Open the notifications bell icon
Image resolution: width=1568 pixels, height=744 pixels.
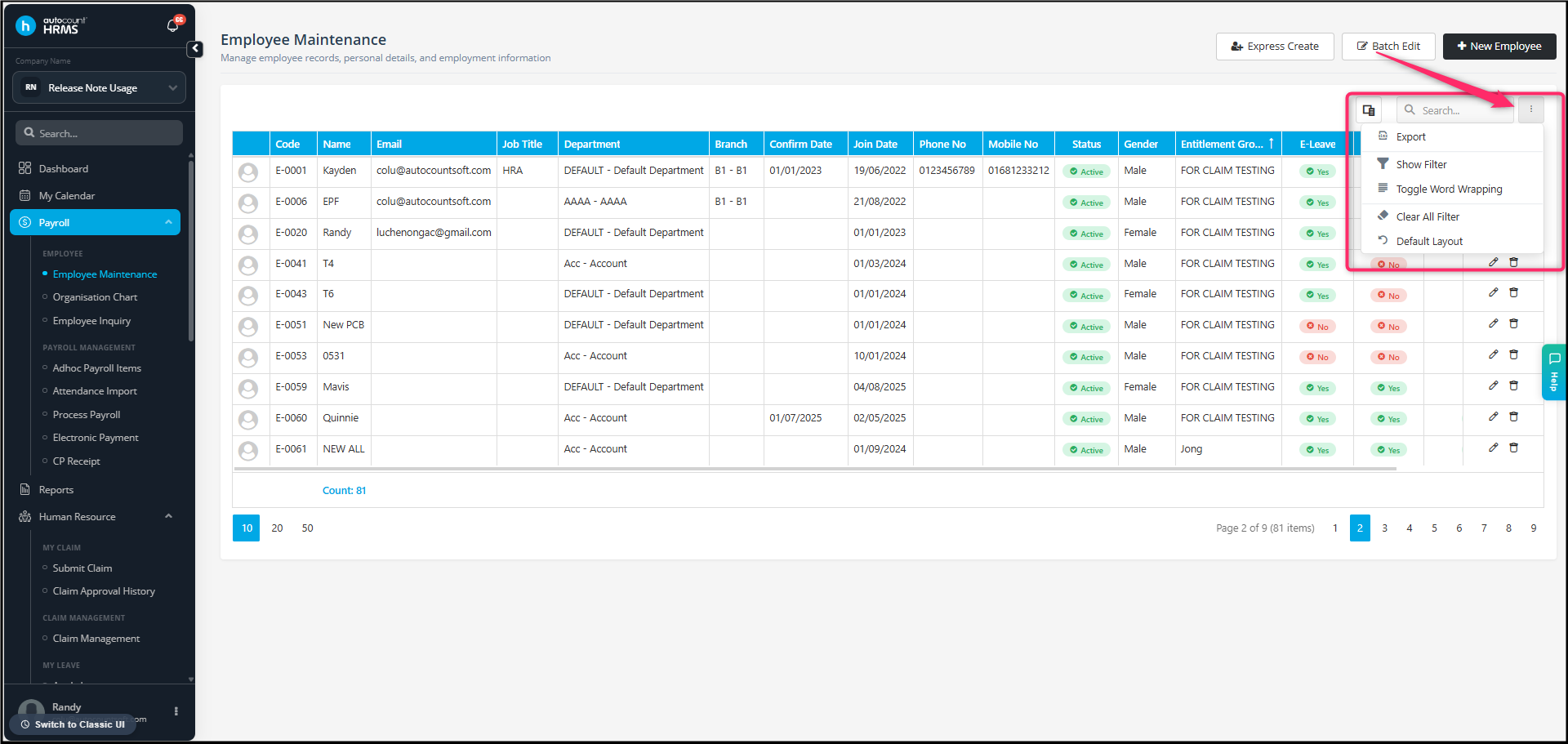pos(172,26)
